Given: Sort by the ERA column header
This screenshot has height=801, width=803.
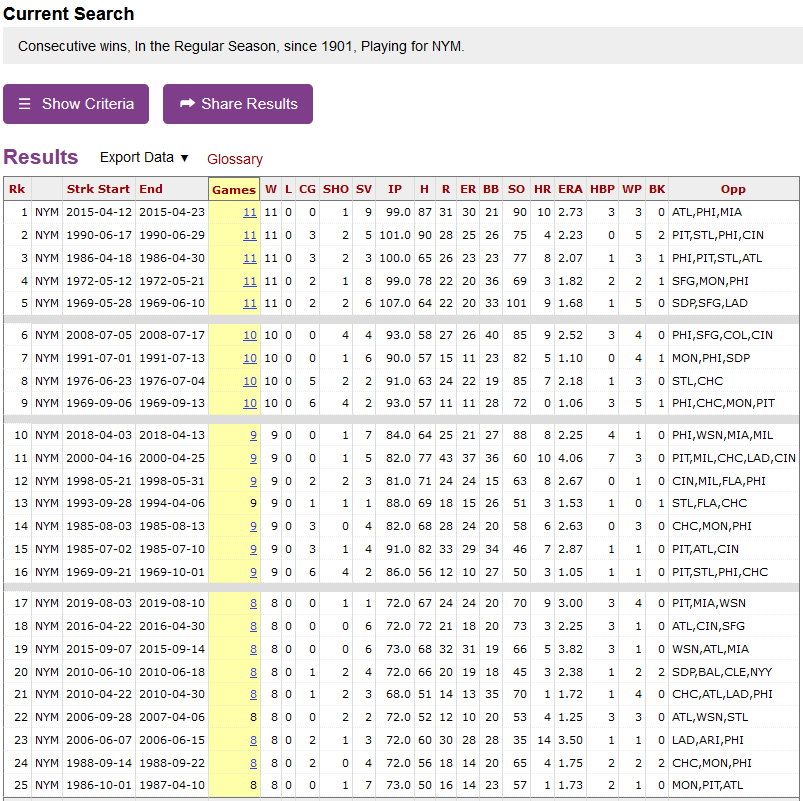Looking at the screenshot, I should click(570, 189).
